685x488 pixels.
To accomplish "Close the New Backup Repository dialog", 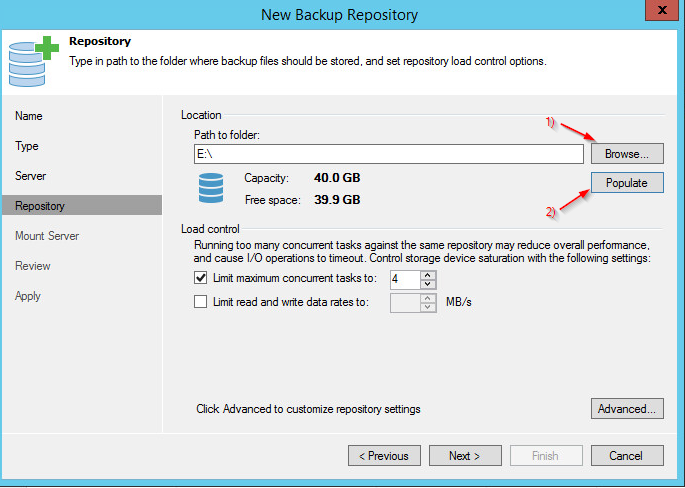I will [x=661, y=13].
